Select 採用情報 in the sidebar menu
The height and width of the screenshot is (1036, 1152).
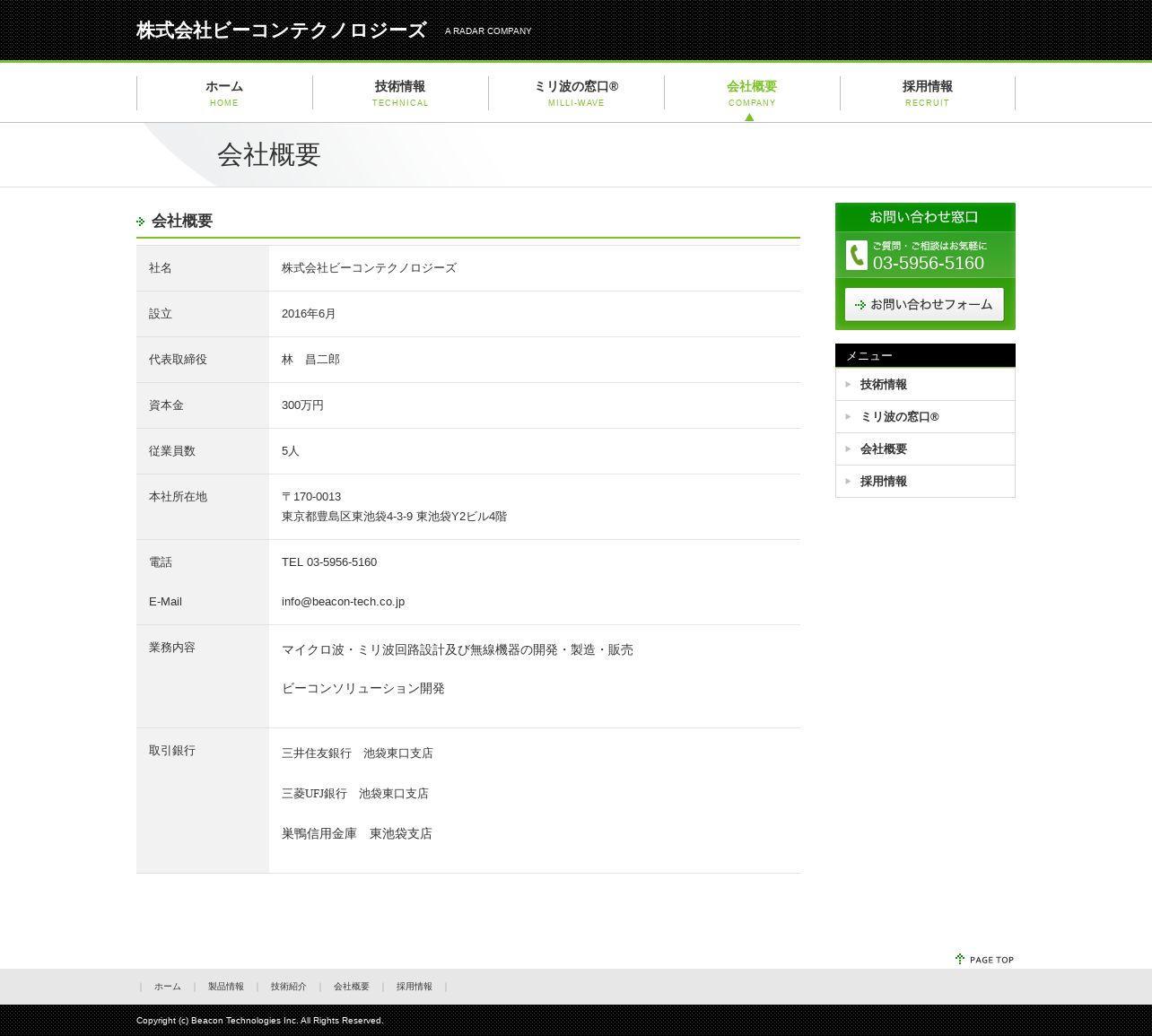[925, 482]
